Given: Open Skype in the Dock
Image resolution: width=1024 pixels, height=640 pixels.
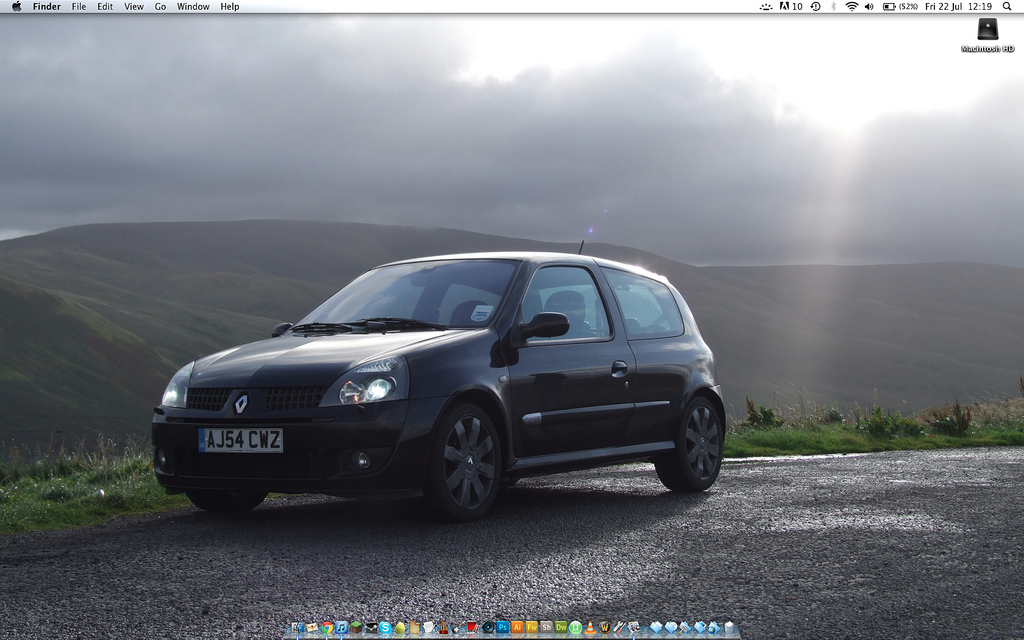Looking at the screenshot, I should [x=385, y=628].
